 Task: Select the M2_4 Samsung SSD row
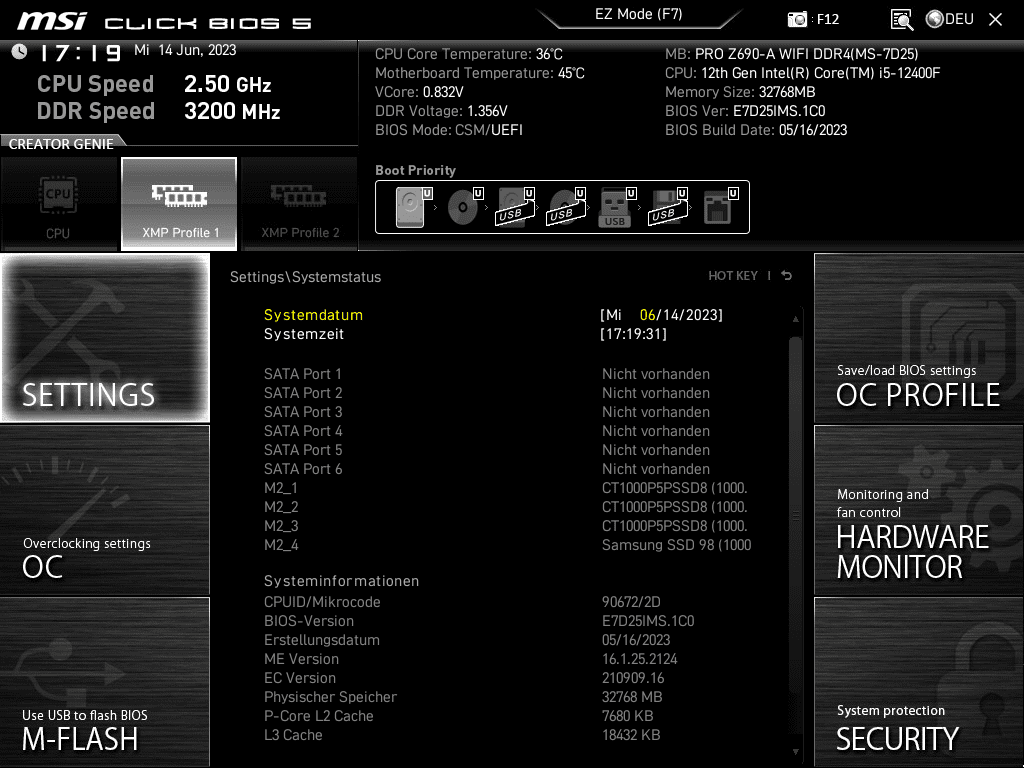[x=507, y=545]
